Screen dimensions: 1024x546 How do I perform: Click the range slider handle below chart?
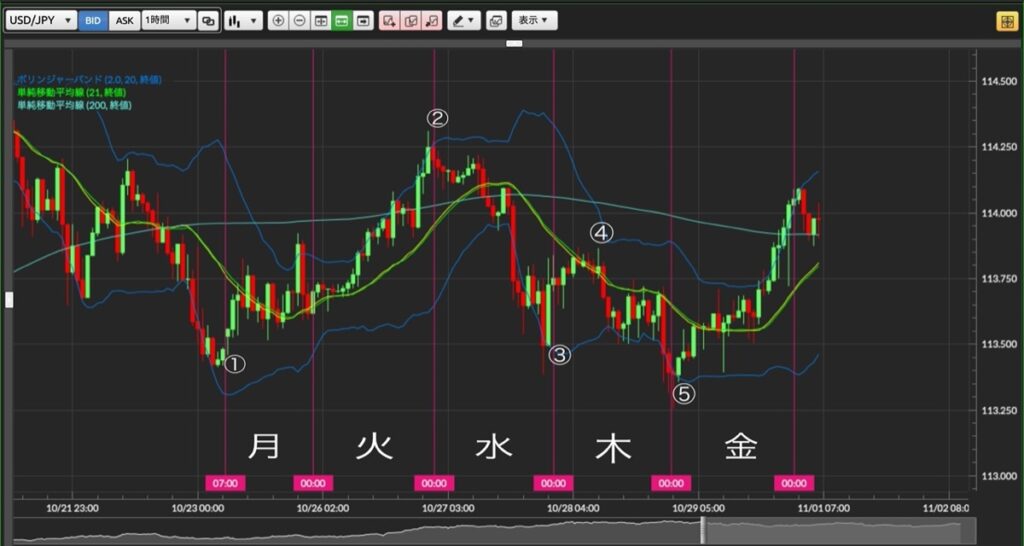pyautogui.click(x=704, y=530)
